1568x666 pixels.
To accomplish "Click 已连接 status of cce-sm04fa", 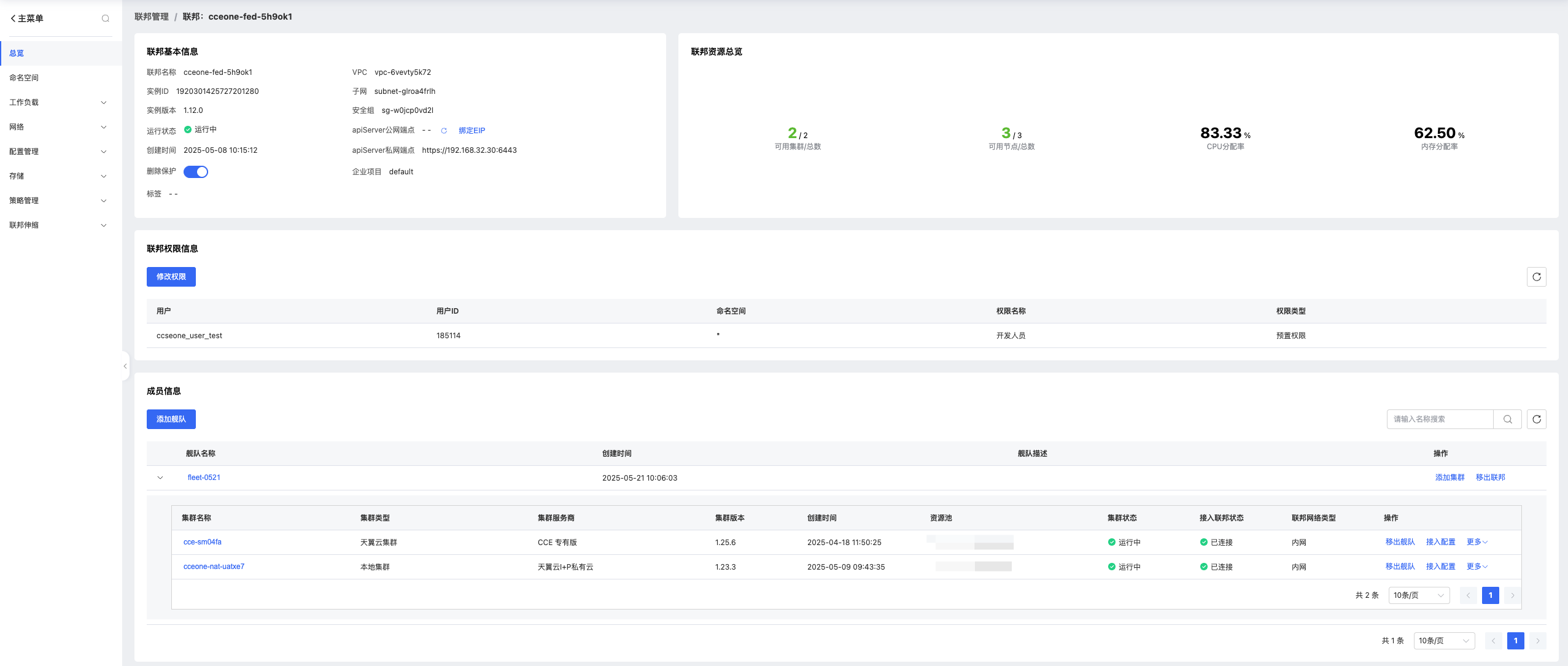I will [1216, 543].
